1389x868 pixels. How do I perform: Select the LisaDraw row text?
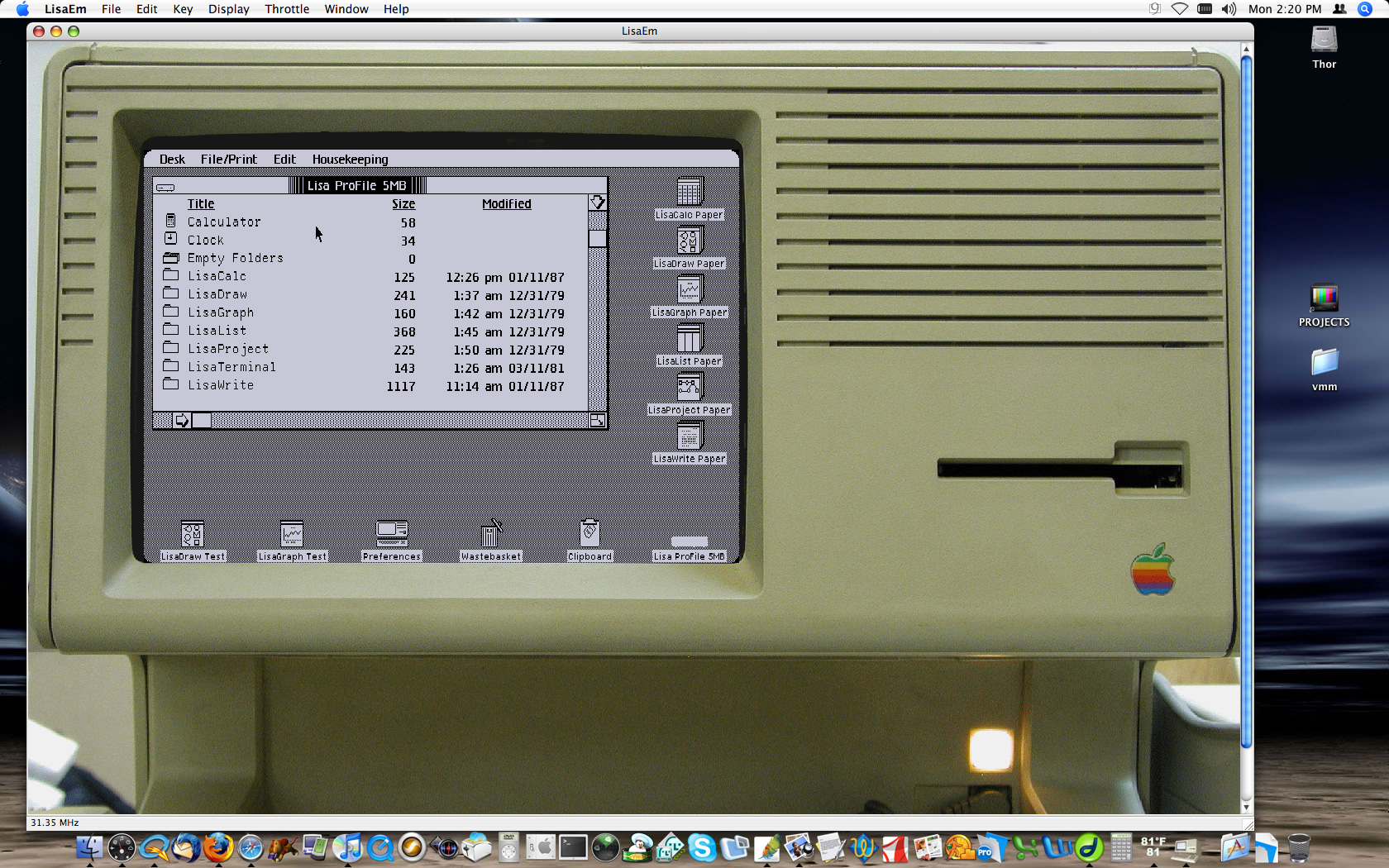217,294
